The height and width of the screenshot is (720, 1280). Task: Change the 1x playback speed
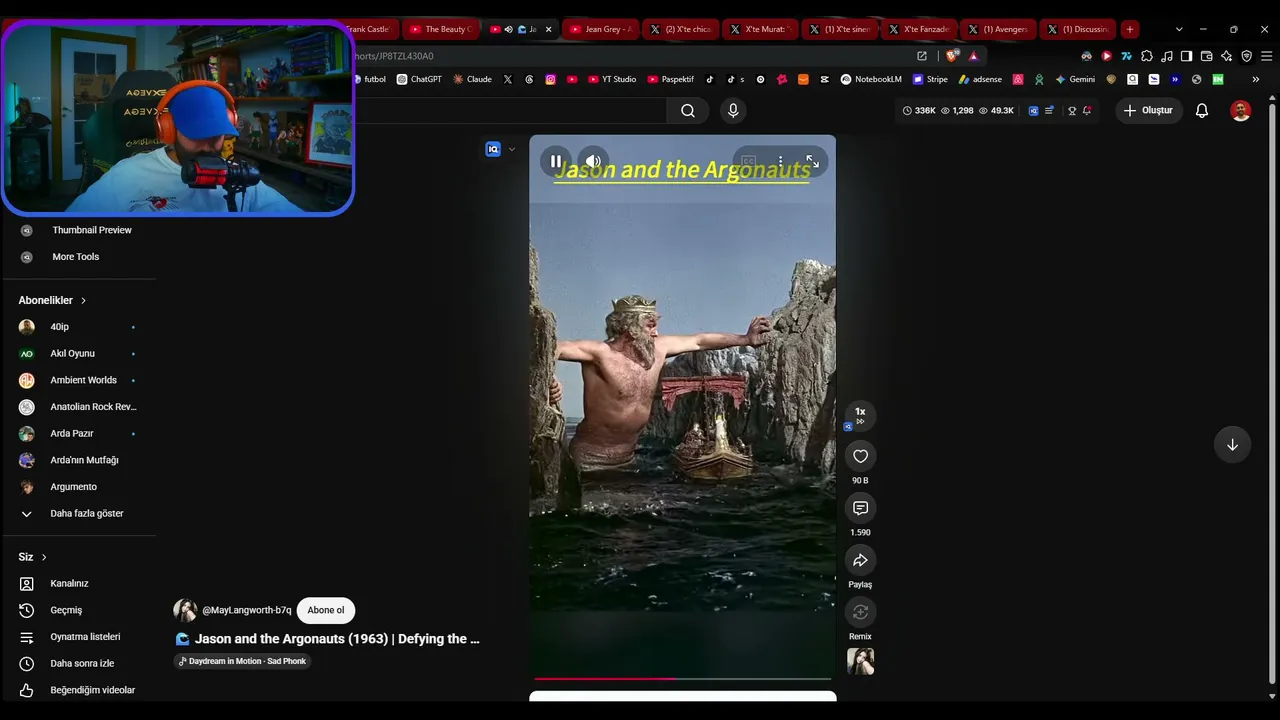pos(860,415)
